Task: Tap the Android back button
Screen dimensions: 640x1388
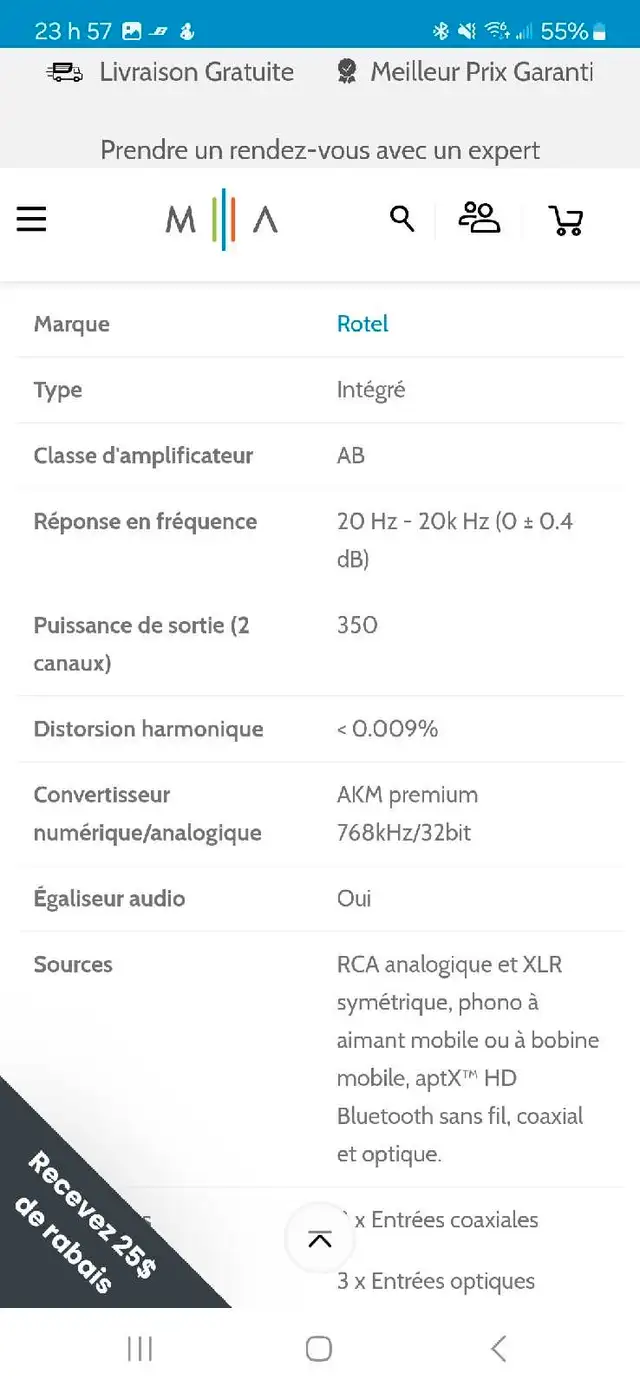Action: pos(499,1349)
